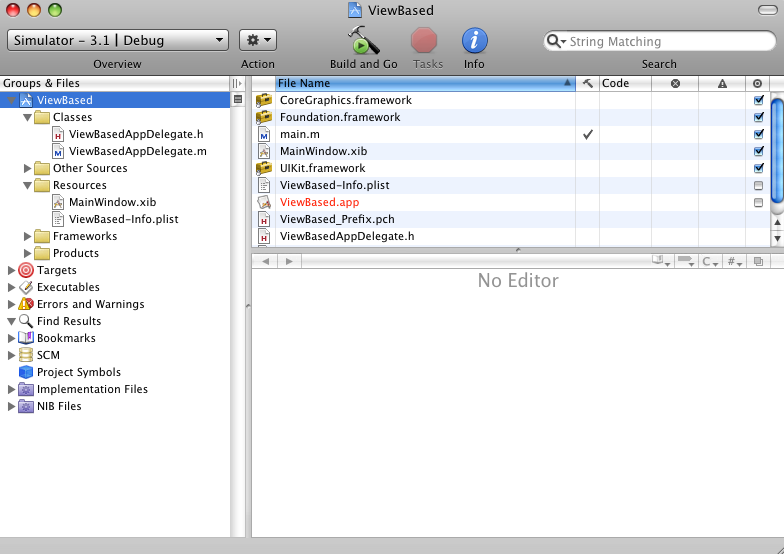Click the red Tasks stop icon
The width and height of the screenshot is (784, 554).
424,40
